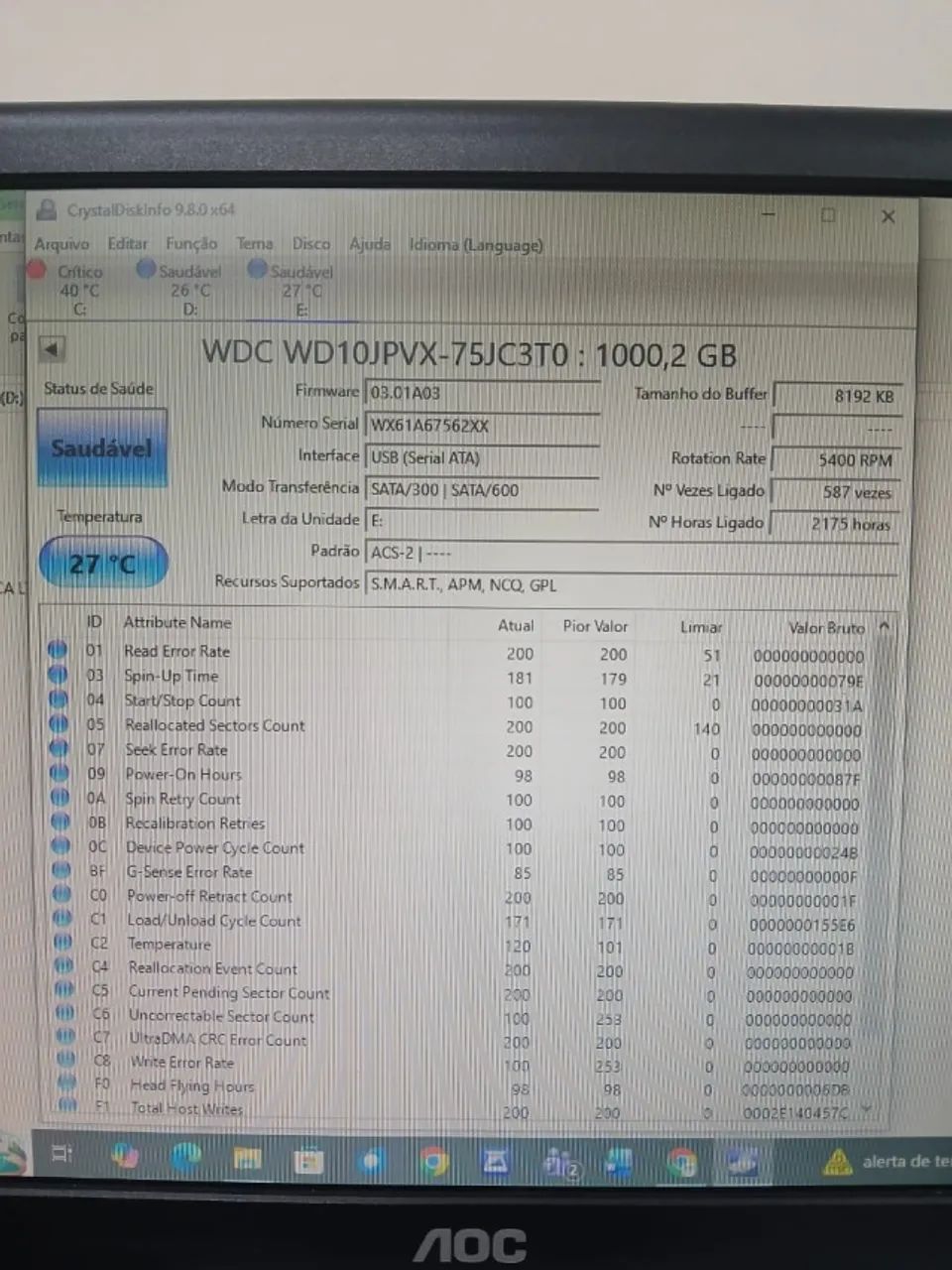952x1270 pixels.
Task: Click status icon of Spin Retry Count row
Action: (60, 797)
